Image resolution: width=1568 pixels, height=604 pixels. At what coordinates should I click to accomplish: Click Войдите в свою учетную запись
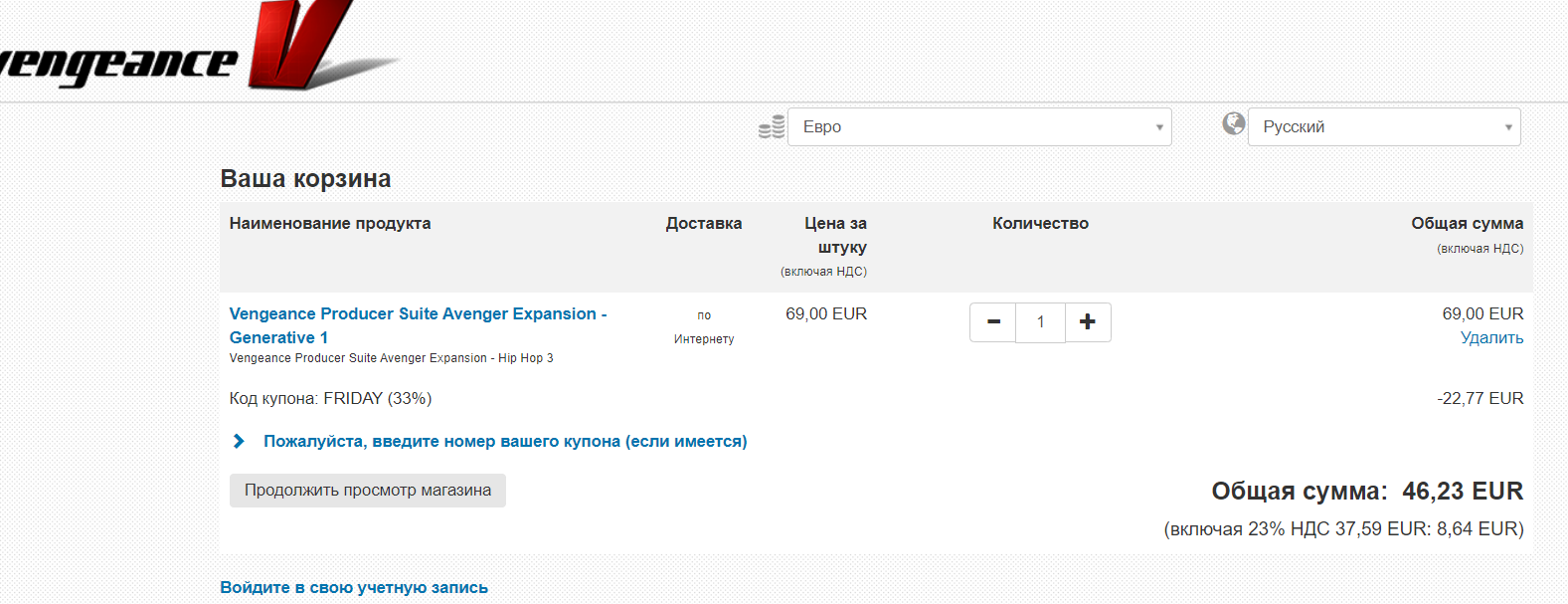pos(354,587)
